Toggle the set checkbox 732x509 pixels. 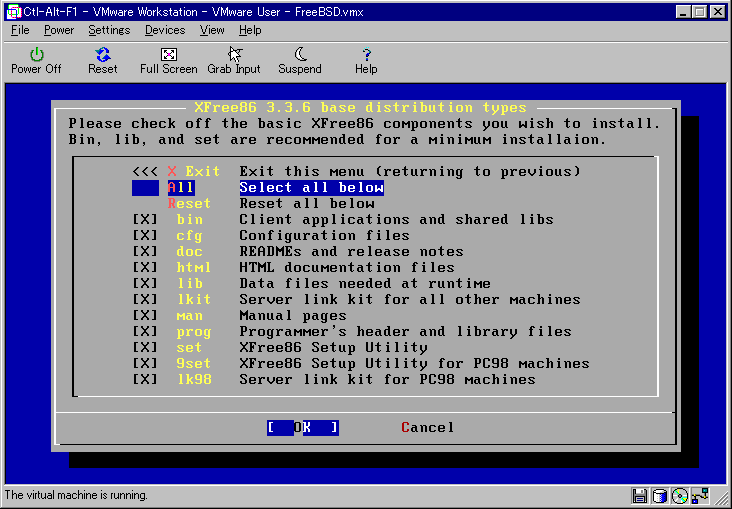click(145, 347)
